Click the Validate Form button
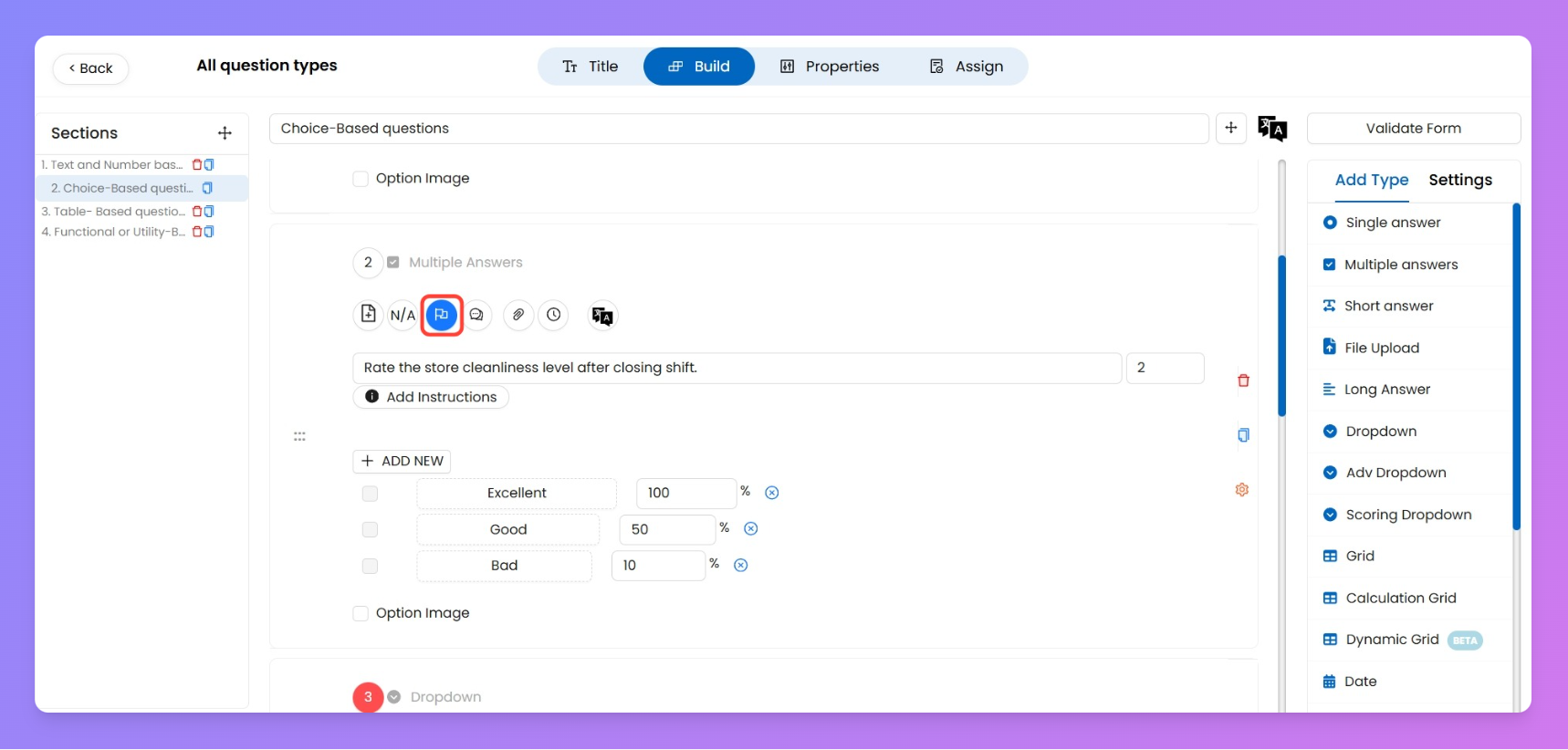Image resolution: width=1568 pixels, height=750 pixels. (x=1414, y=129)
